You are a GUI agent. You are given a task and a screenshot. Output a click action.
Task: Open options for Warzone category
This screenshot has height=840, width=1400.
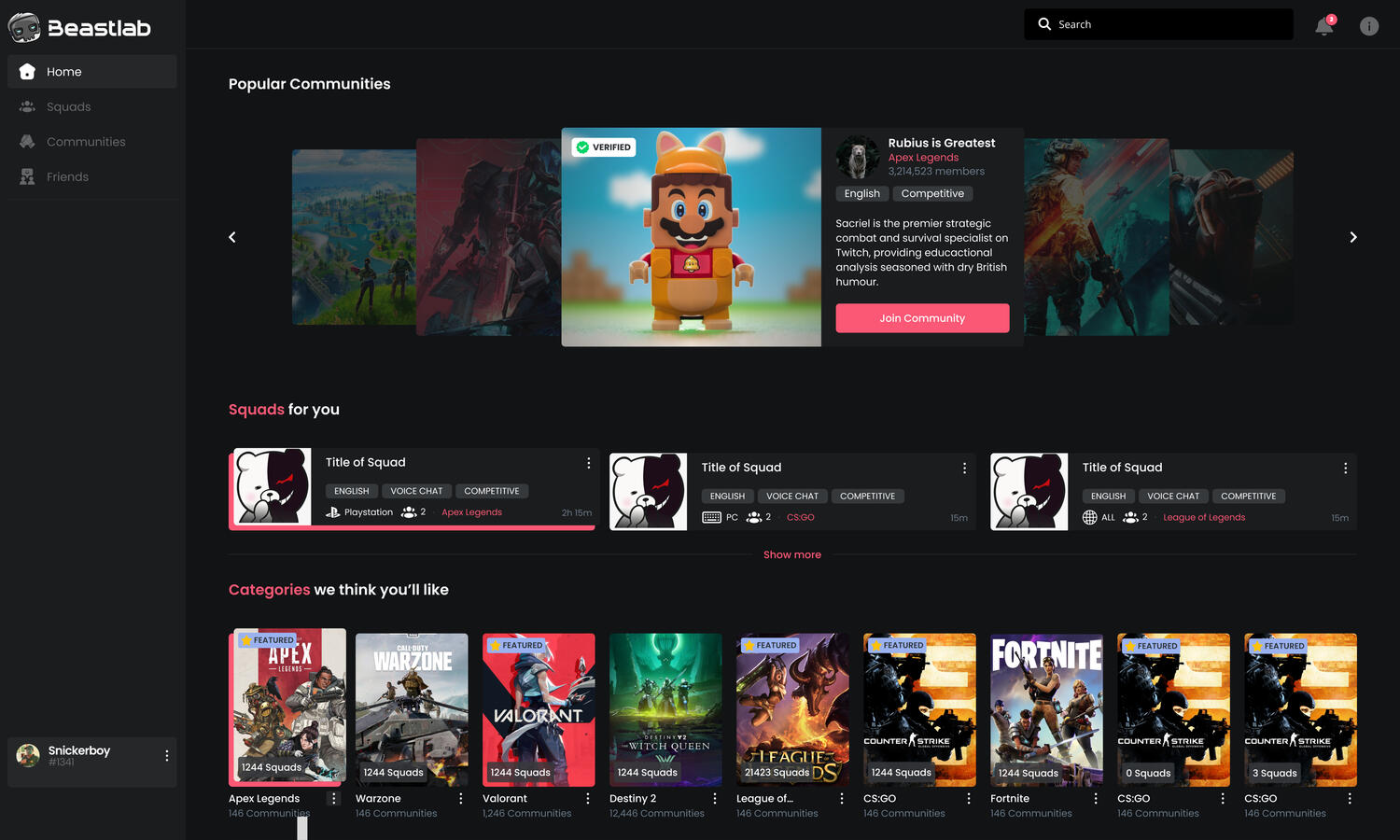(460, 799)
